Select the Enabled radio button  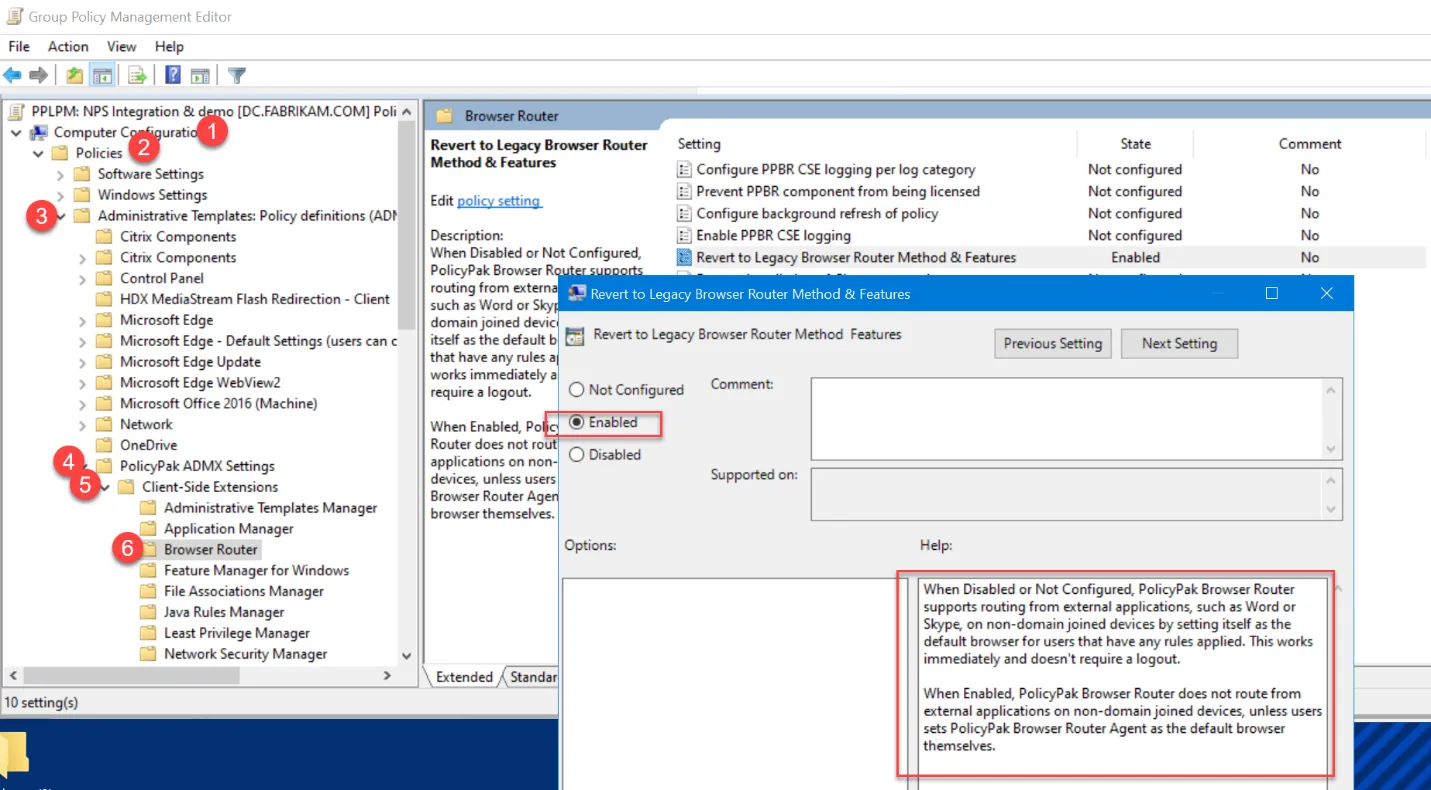point(576,423)
